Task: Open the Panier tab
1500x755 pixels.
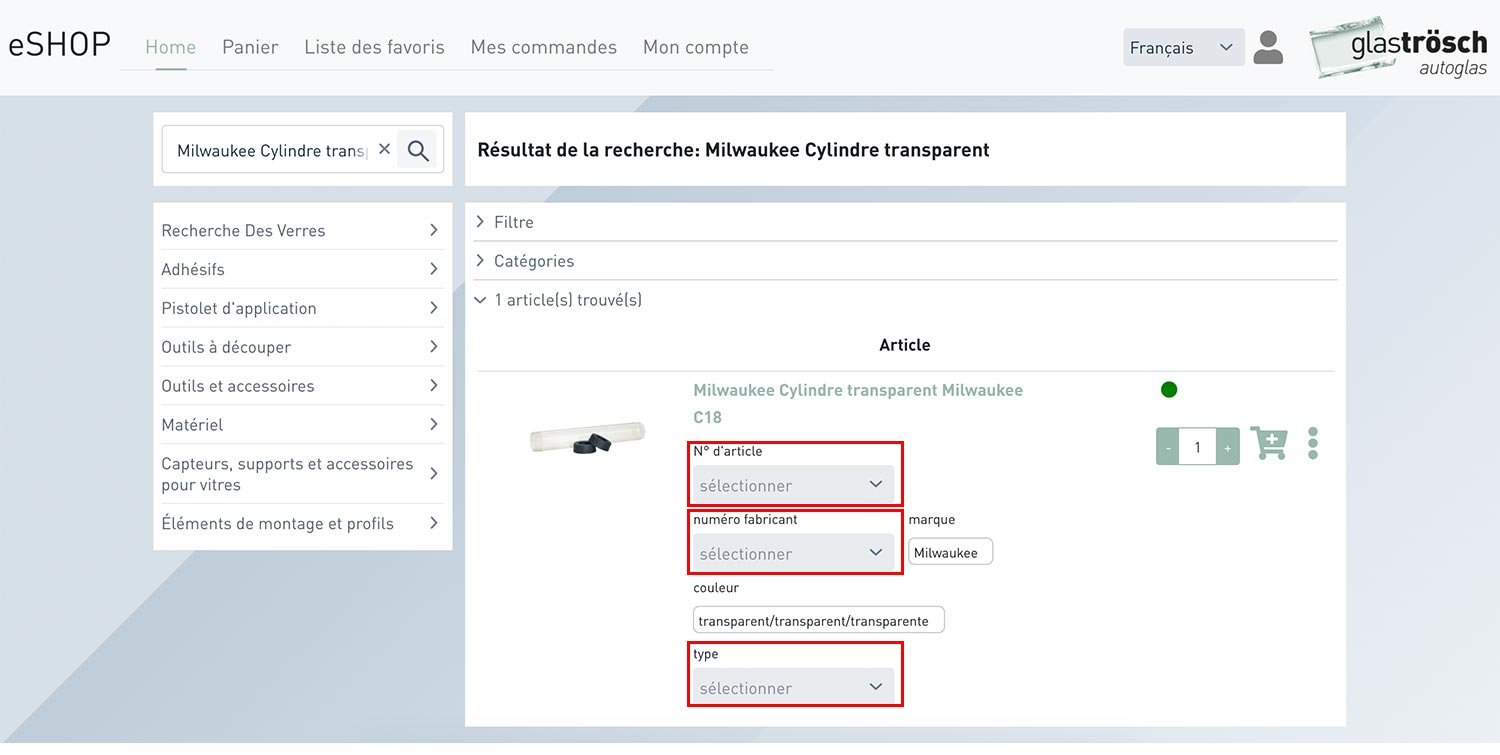Action: [250, 47]
